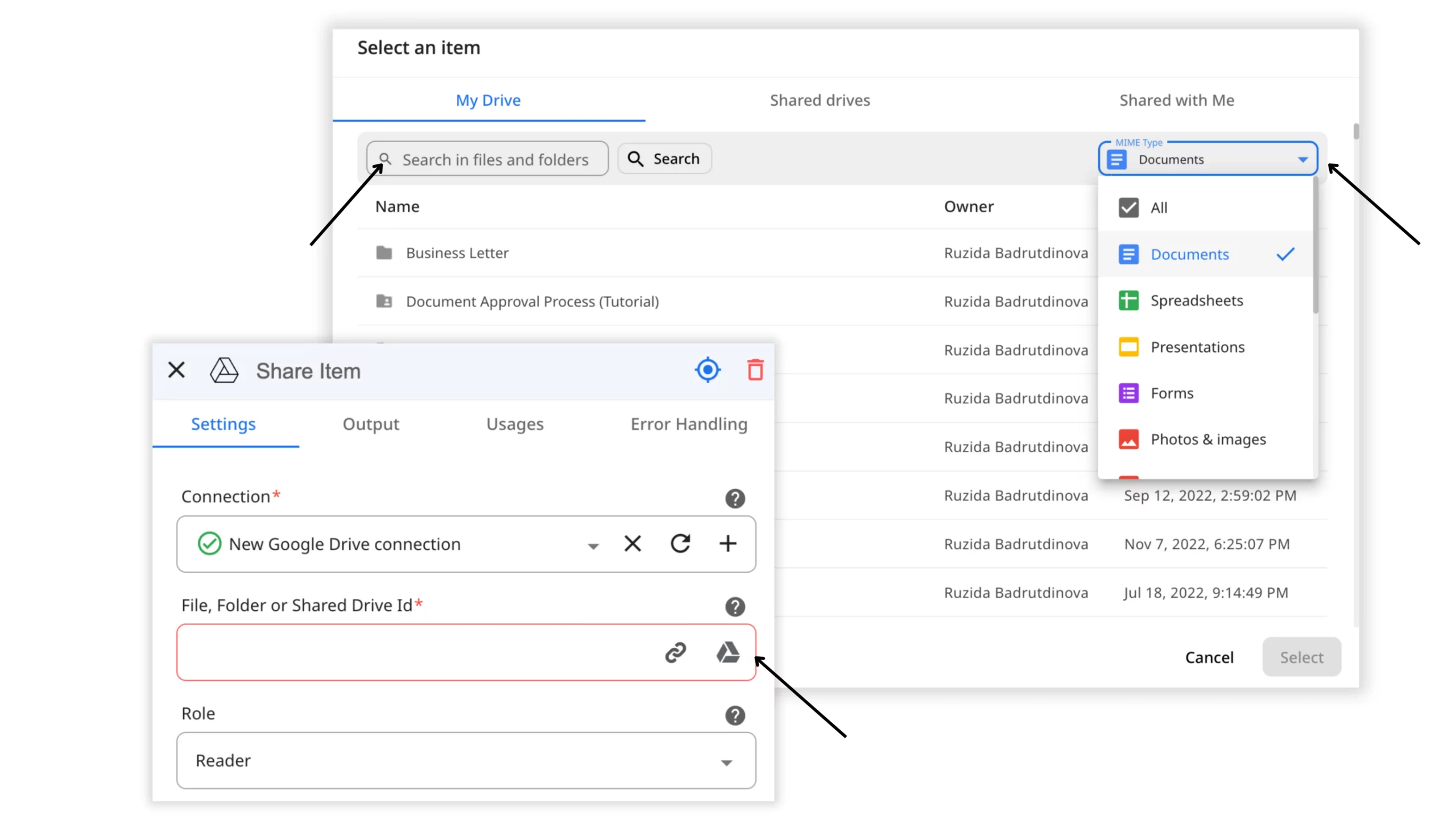This screenshot has height=819, width=1456.
Task: Click help icon next to Connection
Action: [x=735, y=498]
